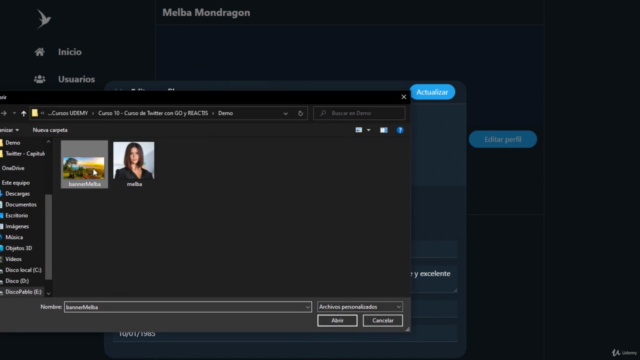Open the Organizar menu
The height and width of the screenshot is (360, 640).
[x=9, y=130]
